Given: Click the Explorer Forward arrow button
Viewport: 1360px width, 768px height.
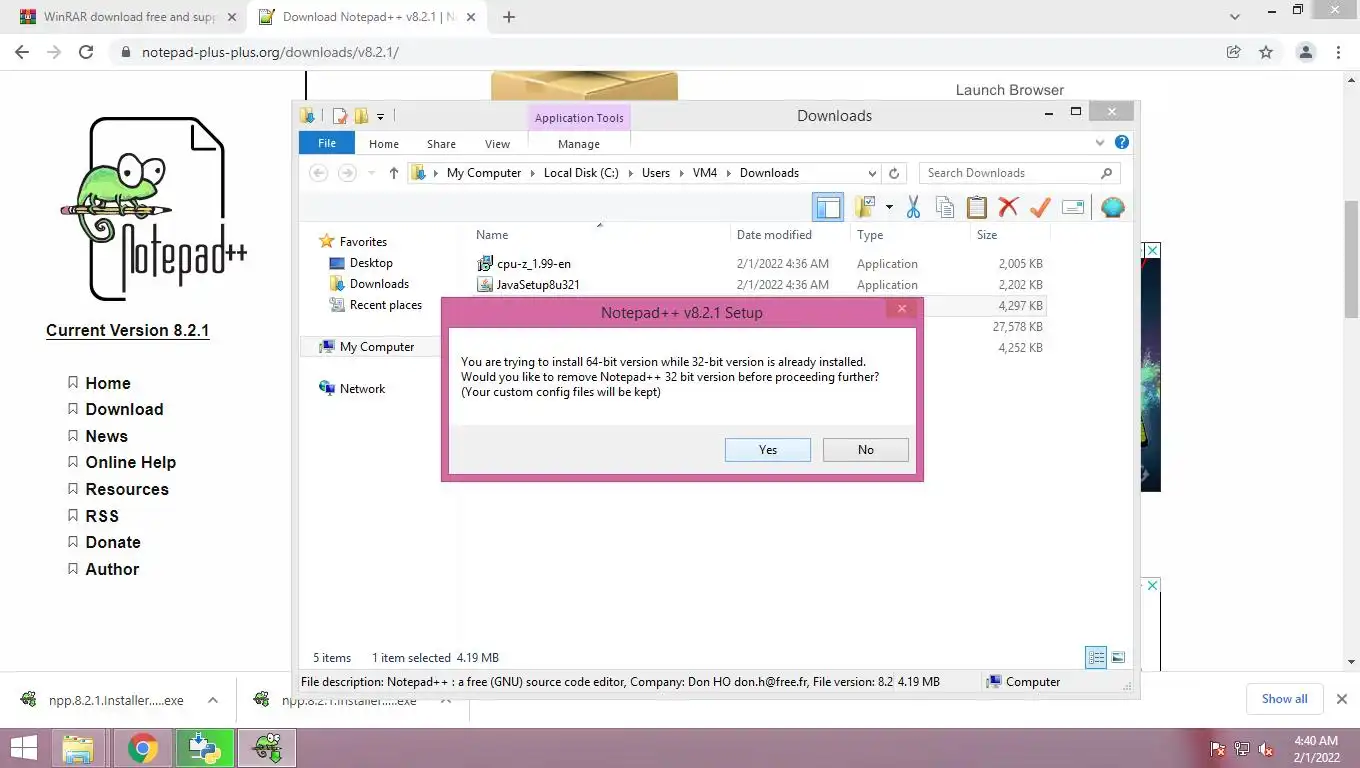Looking at the screenshot, I should (347, 173).
